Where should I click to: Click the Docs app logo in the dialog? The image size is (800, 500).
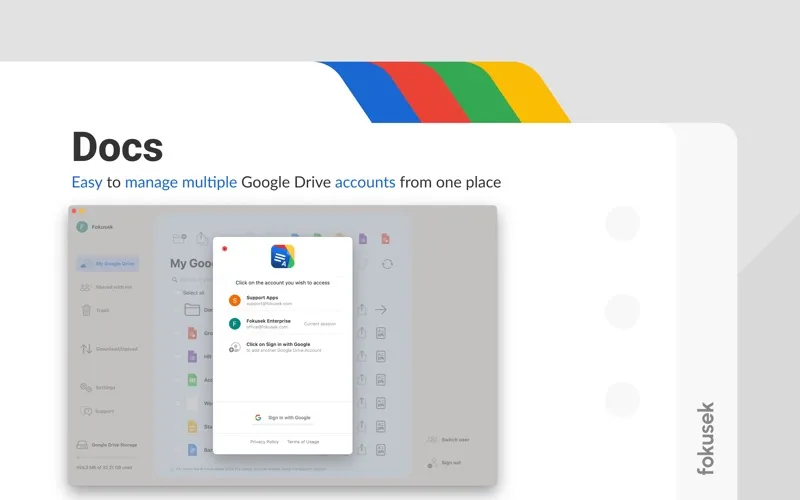(283, 256)
